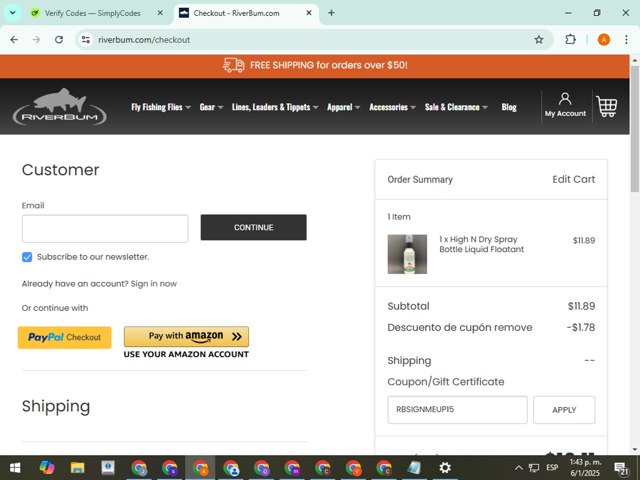Expand the Gear menu
Screen dimensions: 640x480
[211, 107]
